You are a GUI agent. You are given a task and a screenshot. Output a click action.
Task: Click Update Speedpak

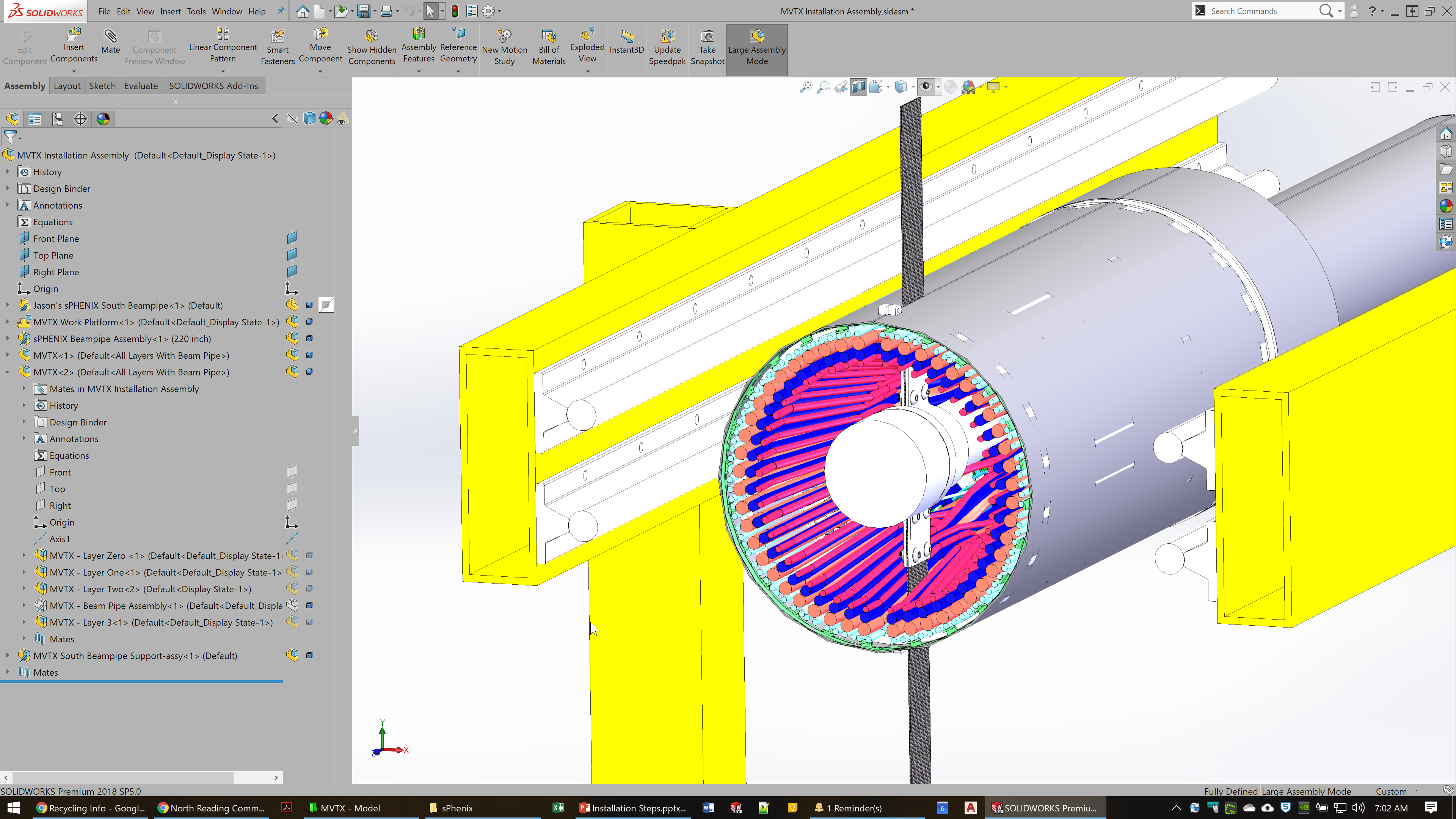667,47
